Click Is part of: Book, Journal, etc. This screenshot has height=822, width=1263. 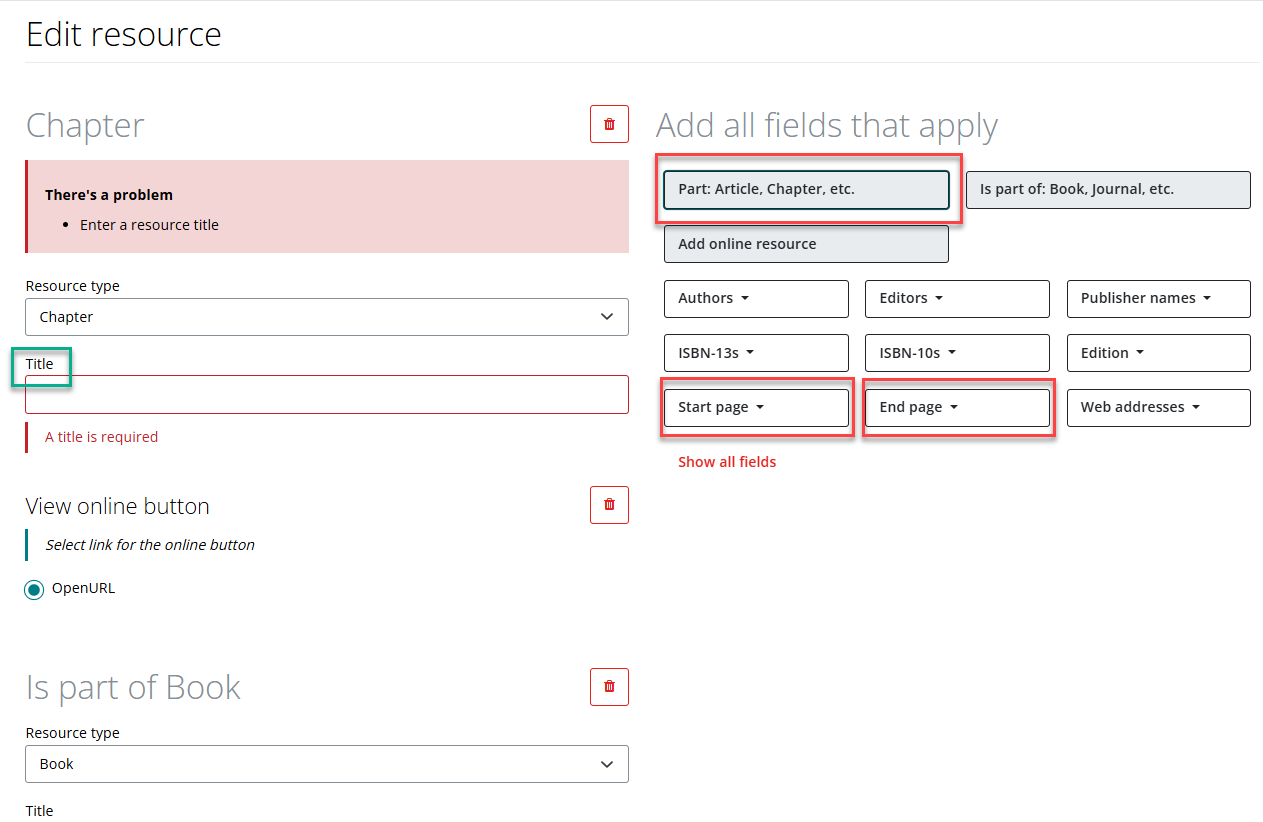[x=1107, y=189]
